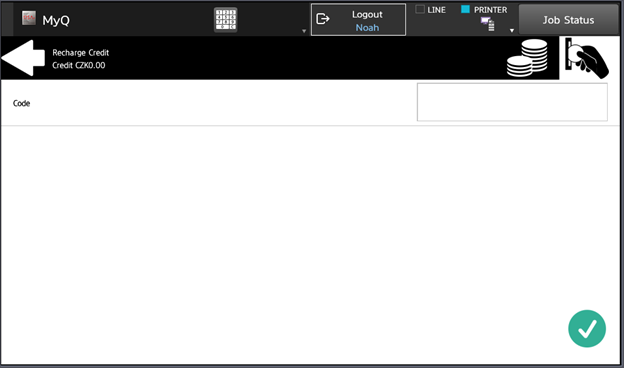
Task: Click the MyQ application logo
Action: [29, 18]
